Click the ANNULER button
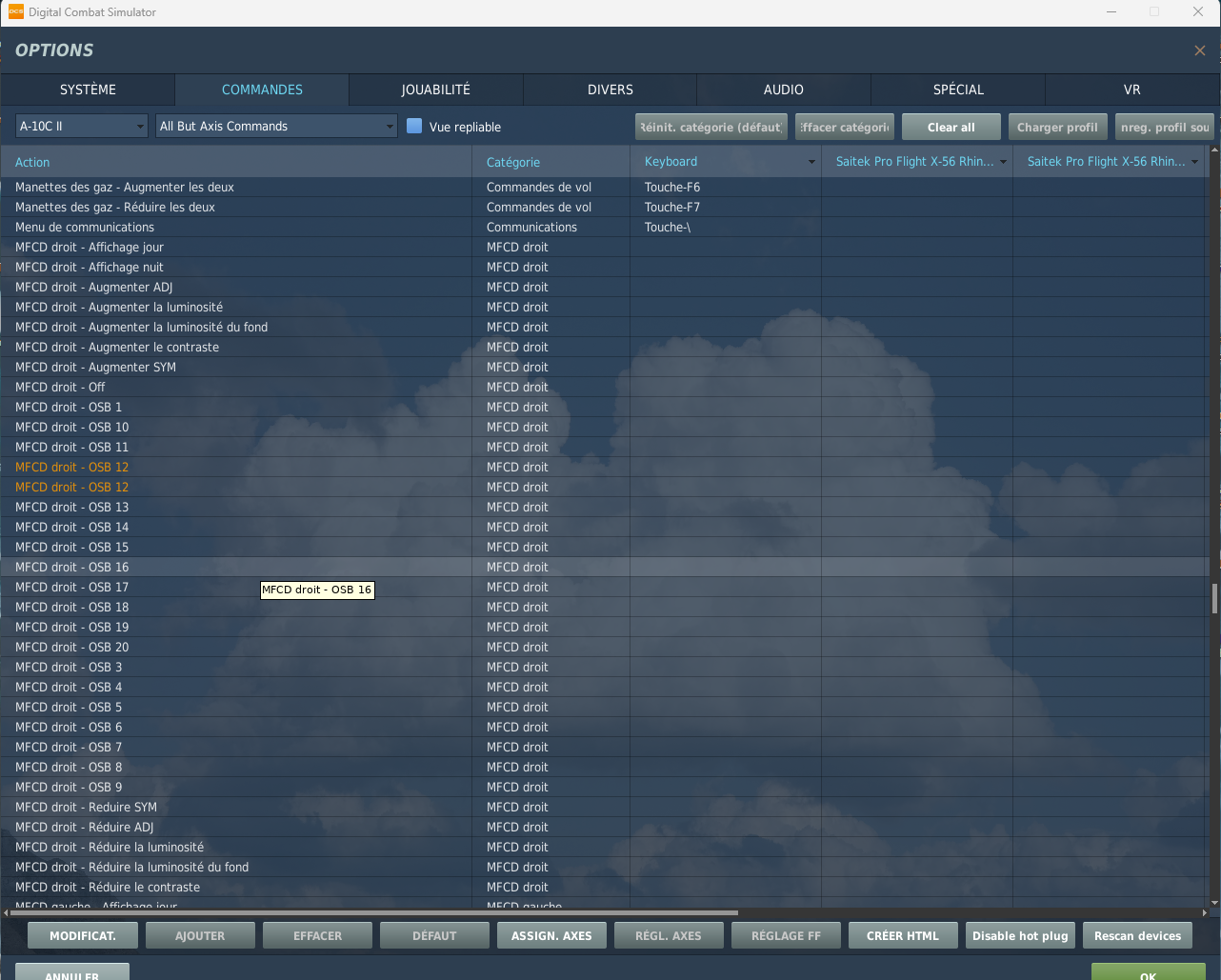This screenshot has height=980, width=1221. coord(72,971)
